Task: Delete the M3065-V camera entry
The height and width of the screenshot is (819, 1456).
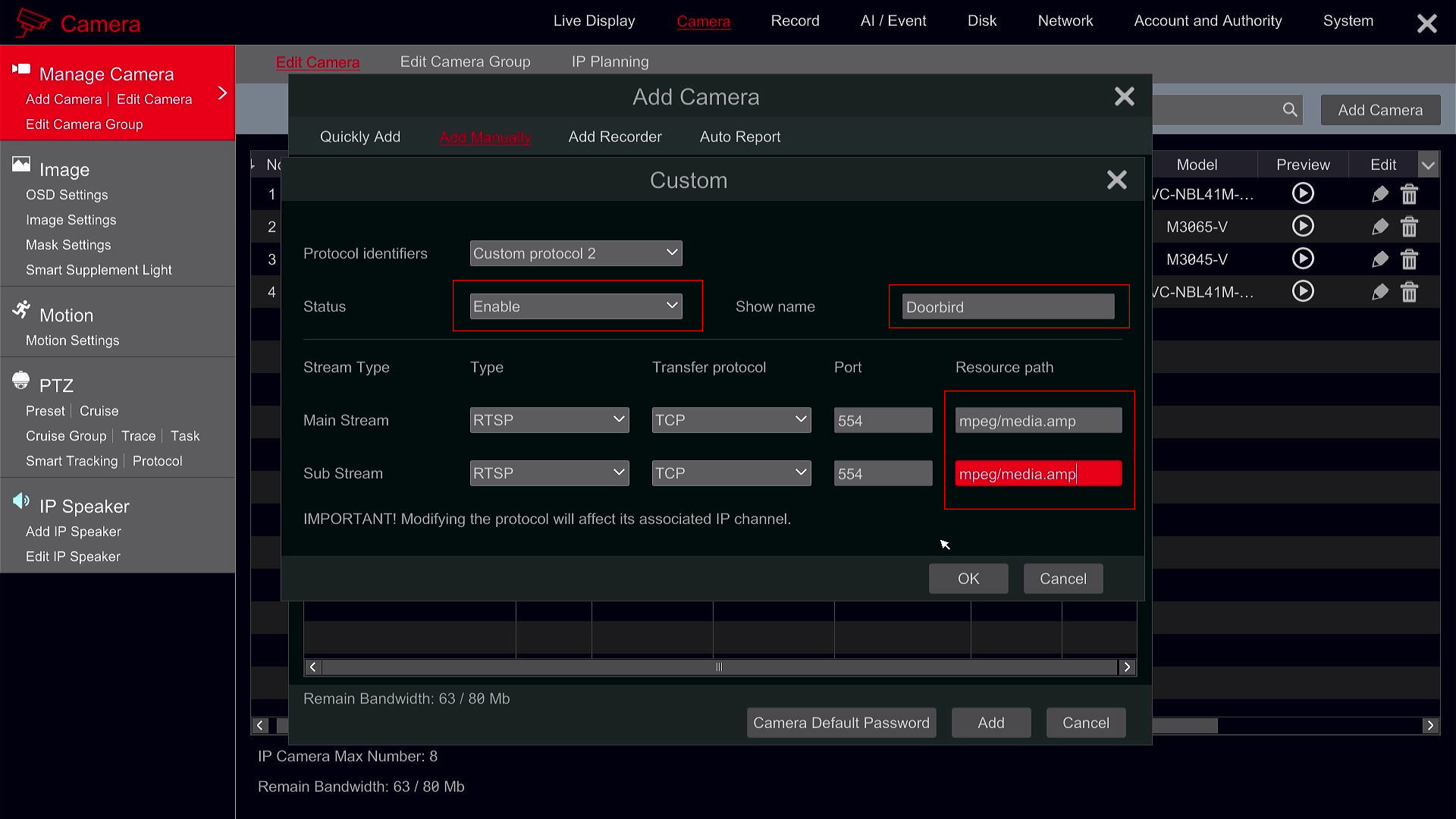Action: tap(1409, 227)
